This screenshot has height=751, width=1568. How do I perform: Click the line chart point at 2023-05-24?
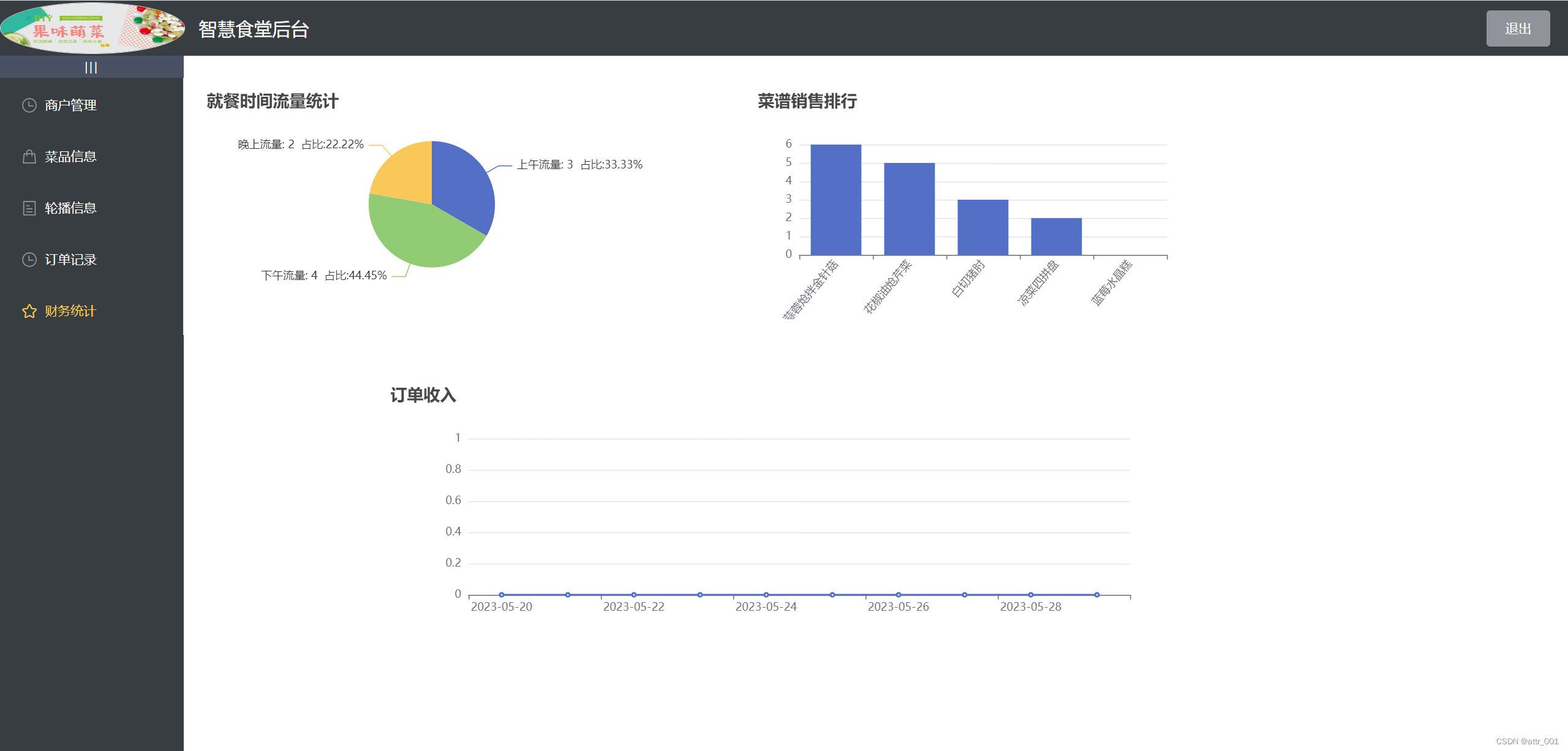pyautogui.click(x=766, y=595)
